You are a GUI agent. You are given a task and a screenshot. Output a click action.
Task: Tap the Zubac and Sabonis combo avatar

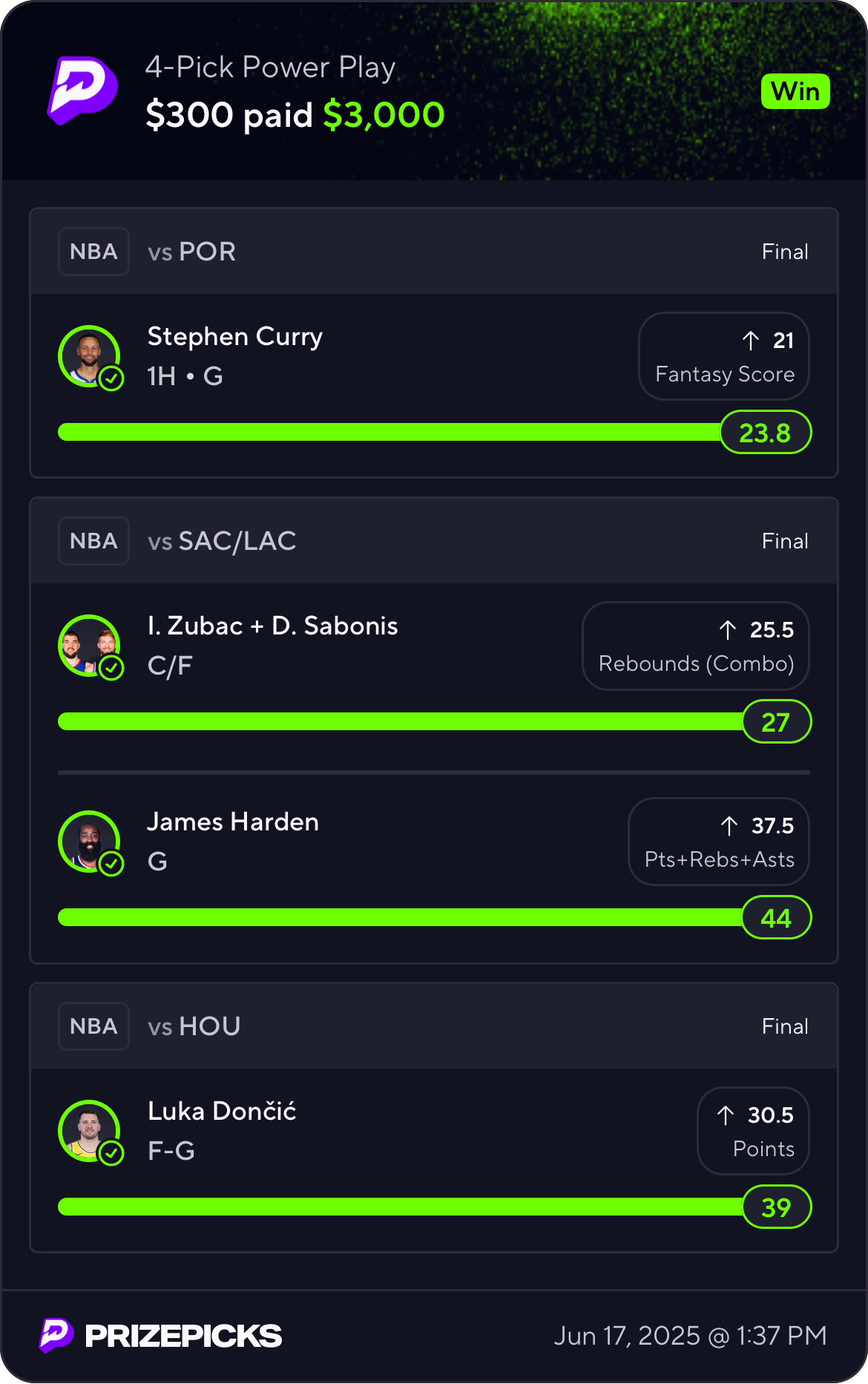point(89,646)
